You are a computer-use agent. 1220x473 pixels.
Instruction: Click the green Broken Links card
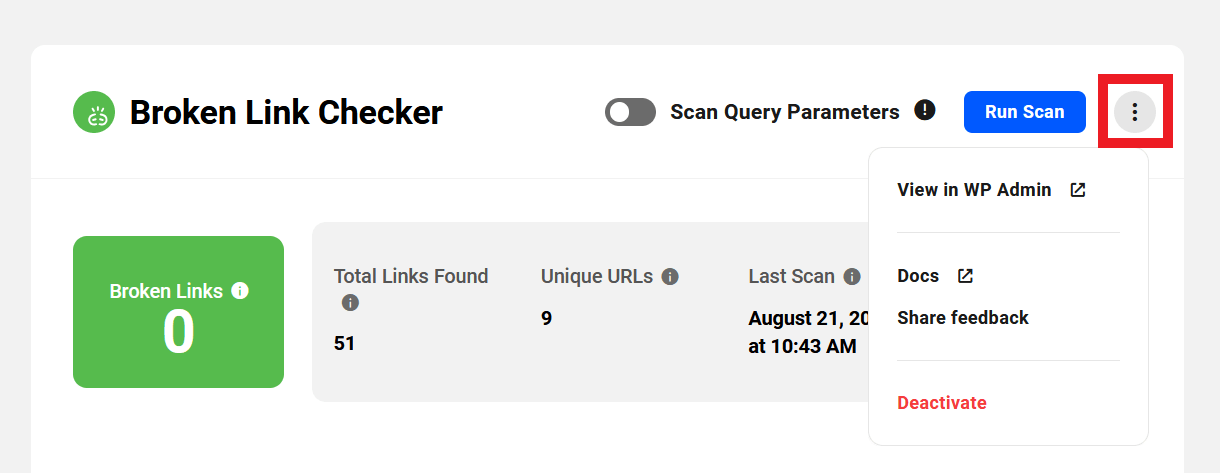tap(178, 312)
